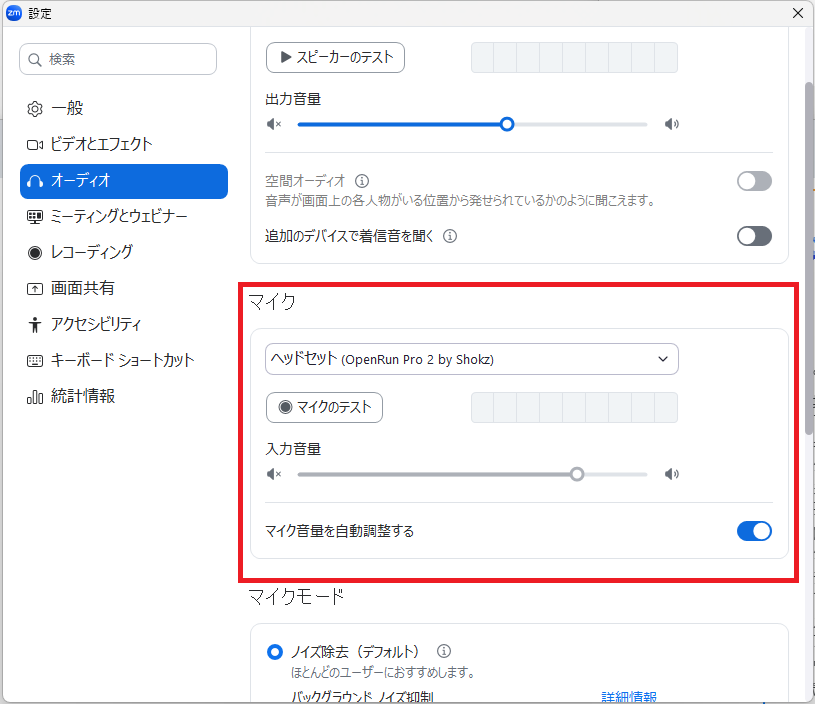Image resolution: width=815 pixels, height=704 pixels.
Task: Click the vertical scrollbar of settings panel
Action: [x=809, y=258]
